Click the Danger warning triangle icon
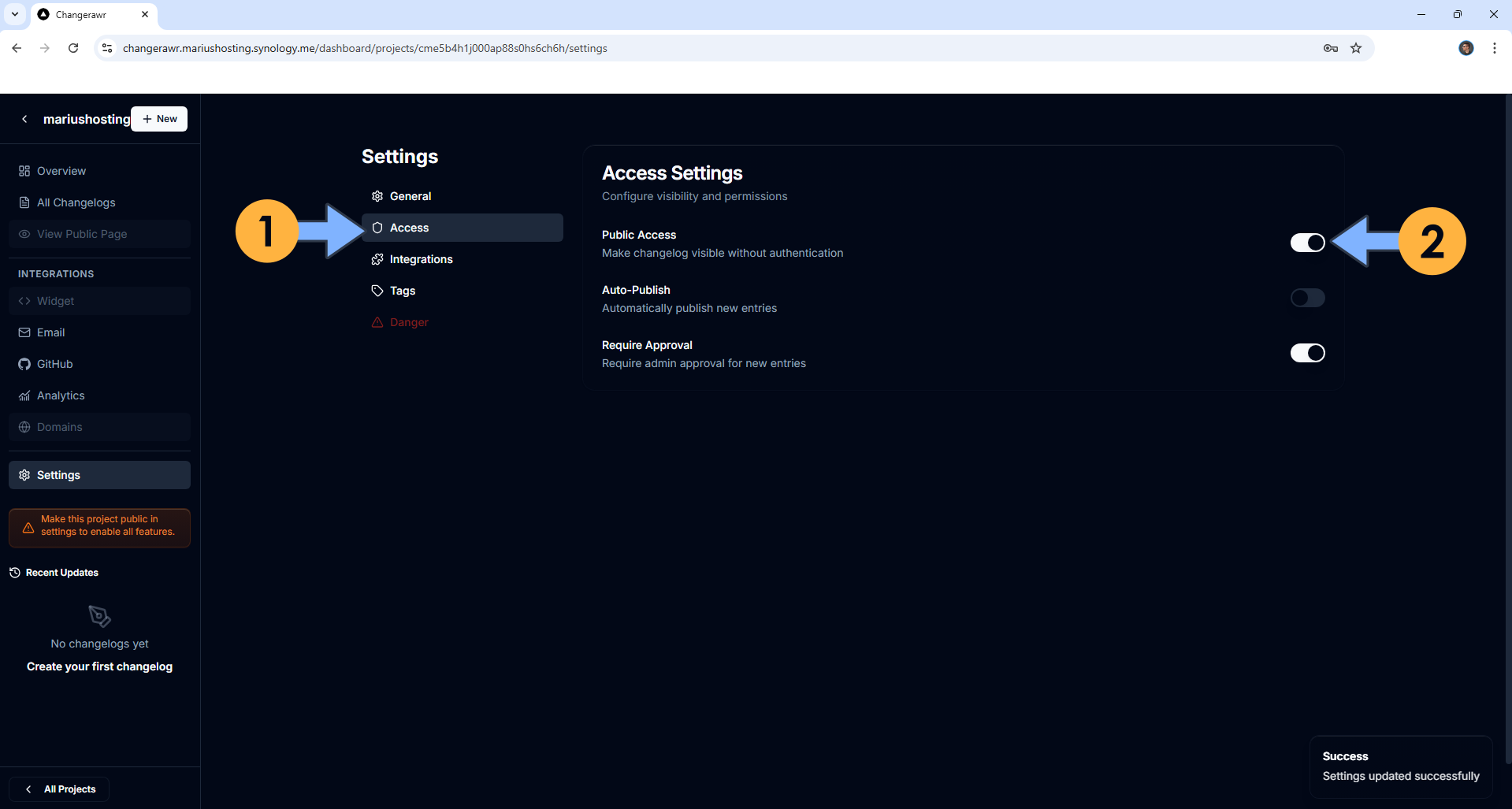1512x809 pixels. [377, 322]
